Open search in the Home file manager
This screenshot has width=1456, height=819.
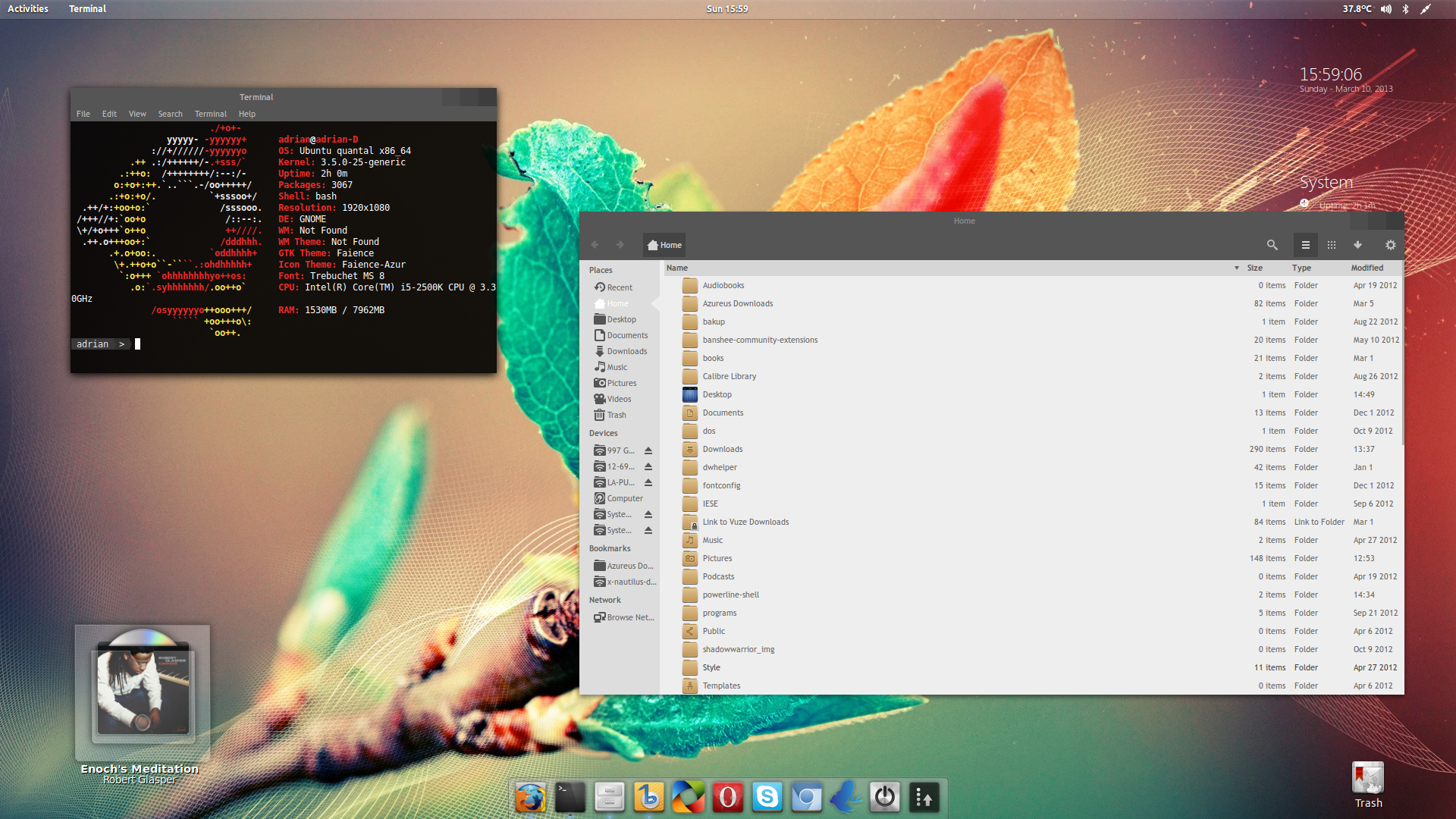[x=1272, y=245]
